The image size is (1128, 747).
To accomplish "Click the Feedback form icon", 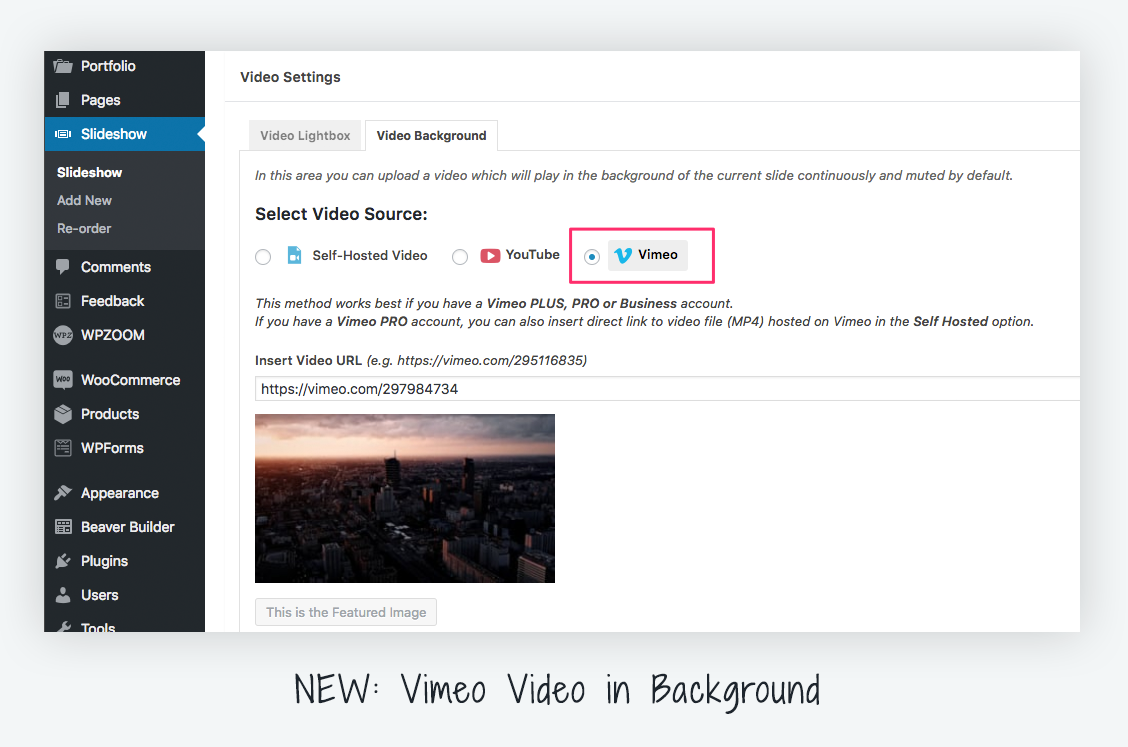I will click(x=63, y=301).
